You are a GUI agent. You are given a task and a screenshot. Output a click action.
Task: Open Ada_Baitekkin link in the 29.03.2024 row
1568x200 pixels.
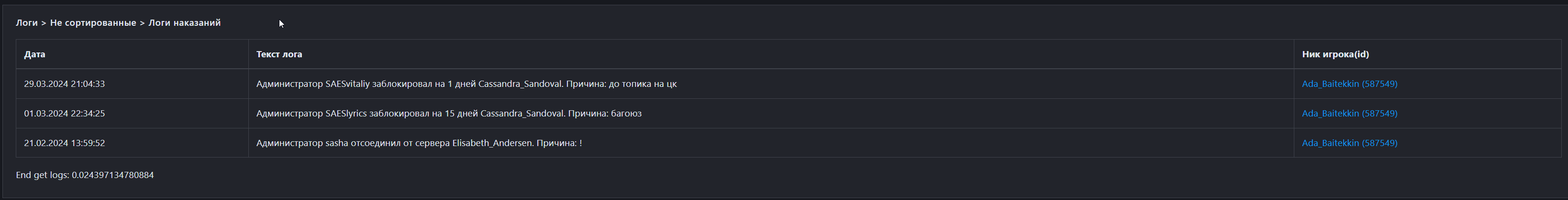pyautogui.click(x=1349, y=84)
